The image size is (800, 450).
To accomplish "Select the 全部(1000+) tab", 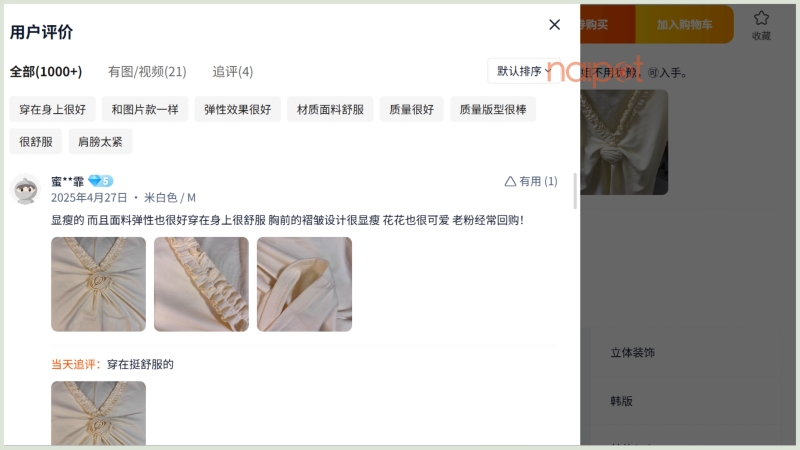I will coord(46,72).
